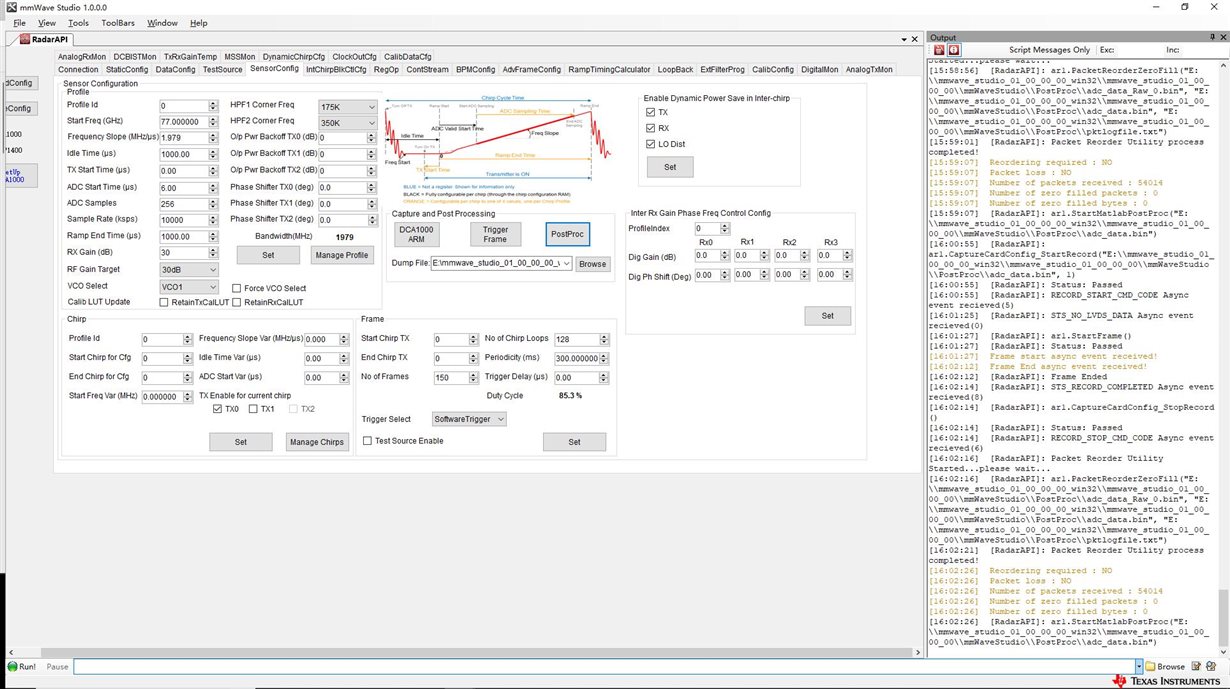
Task: Toggle the RX dynamic power save checkbox
Action: [650, 128]
